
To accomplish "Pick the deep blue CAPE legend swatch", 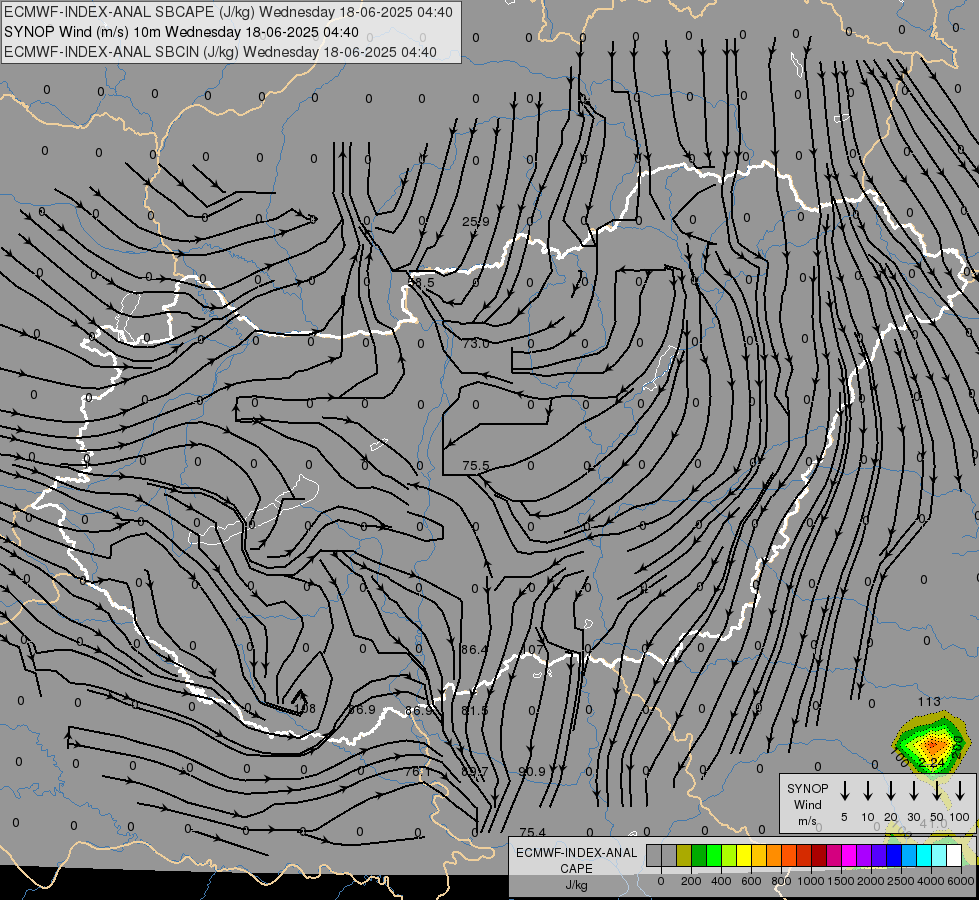I will click(x=894, y=855).
